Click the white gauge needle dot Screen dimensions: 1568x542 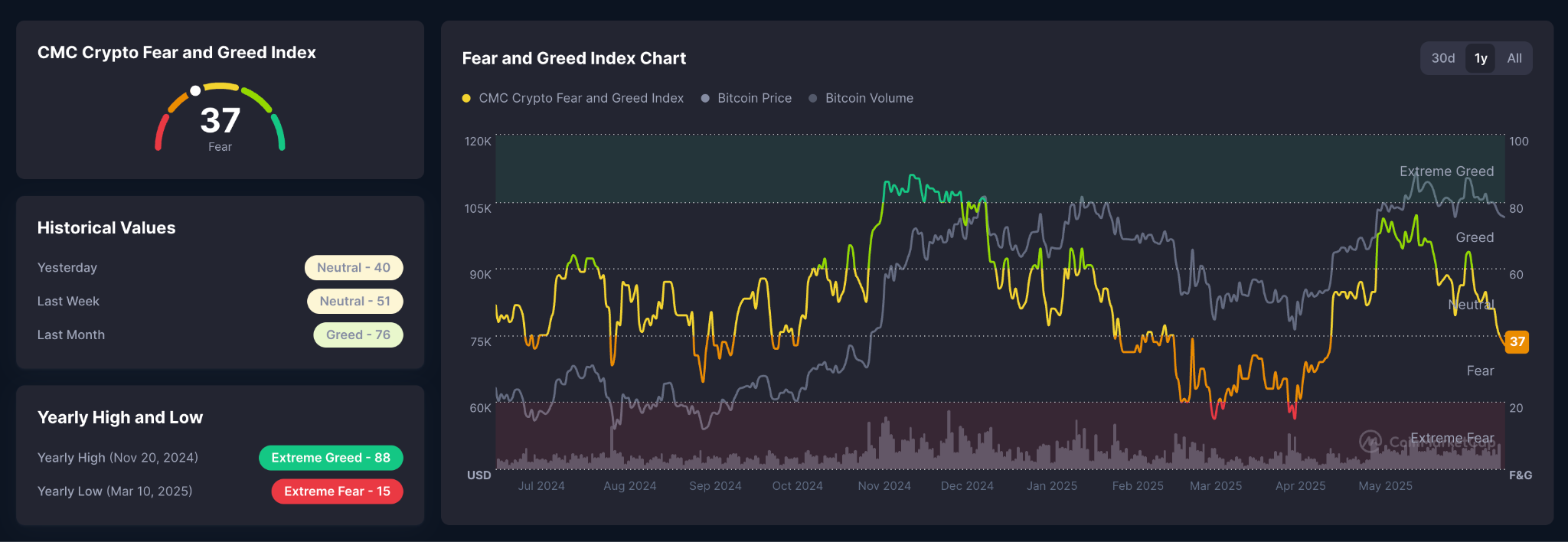[196, 90]
